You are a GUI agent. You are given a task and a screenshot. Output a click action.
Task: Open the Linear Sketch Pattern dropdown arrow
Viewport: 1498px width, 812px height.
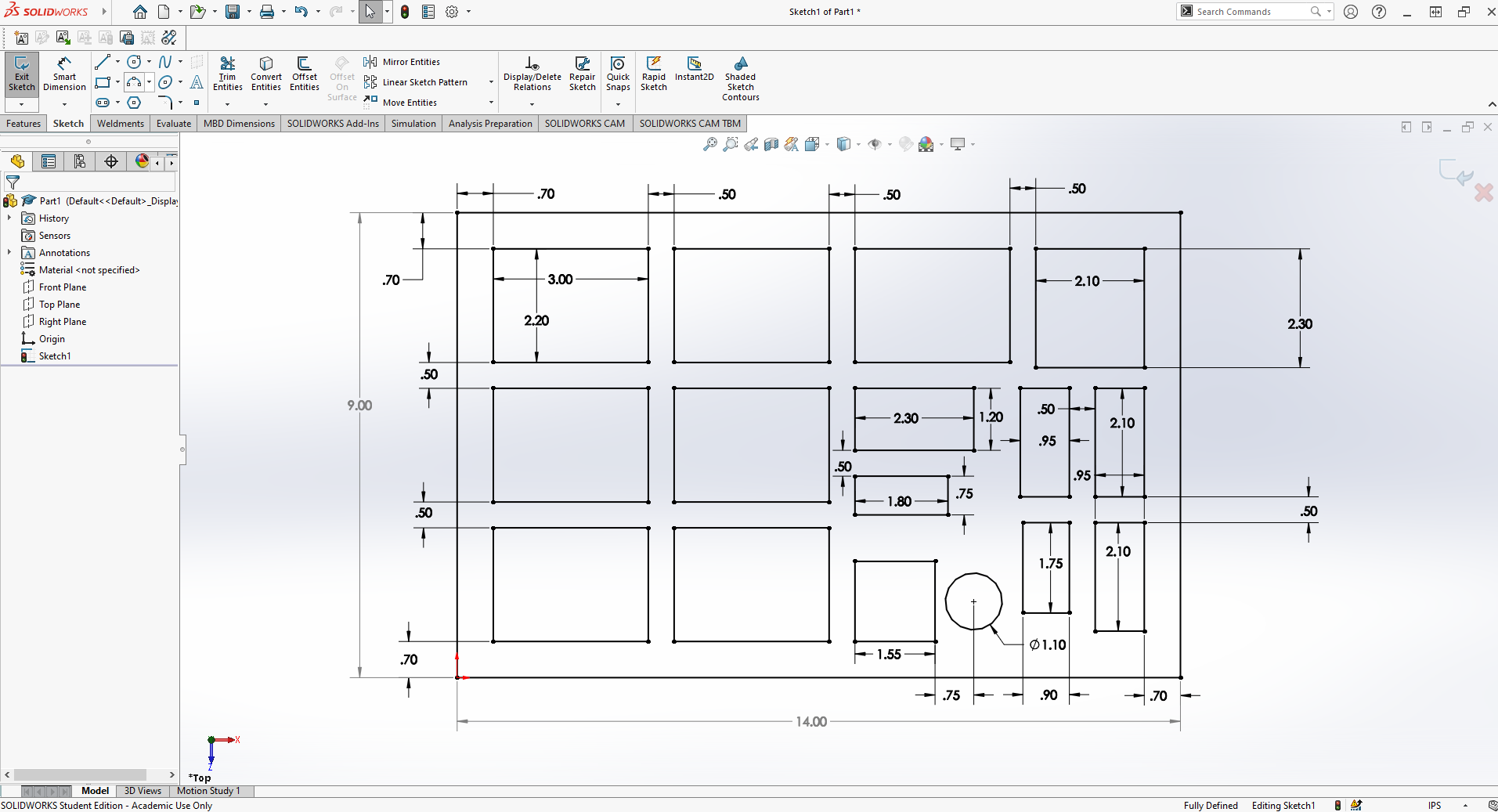point(491,82)
